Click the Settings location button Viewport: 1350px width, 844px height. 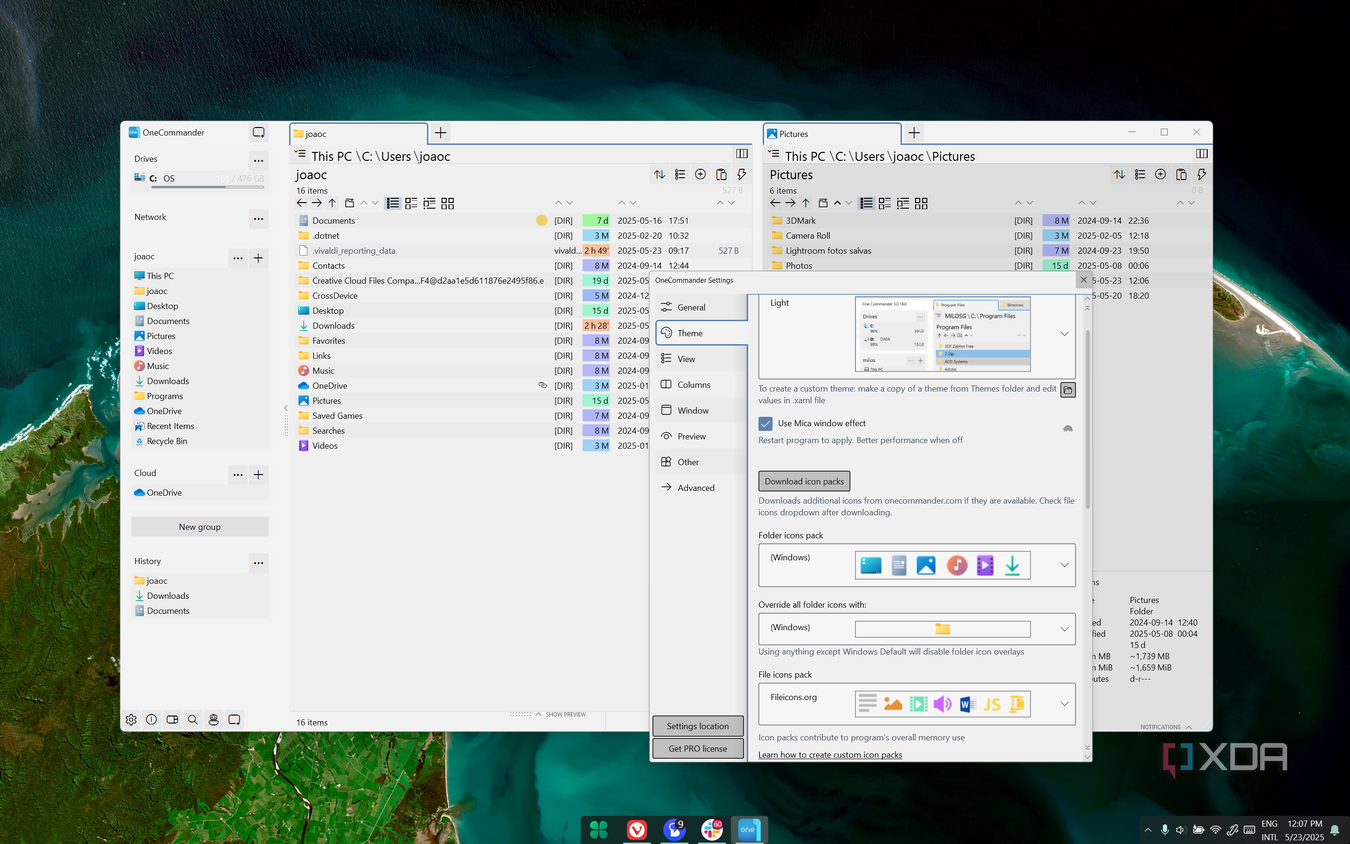click(698, 726)
